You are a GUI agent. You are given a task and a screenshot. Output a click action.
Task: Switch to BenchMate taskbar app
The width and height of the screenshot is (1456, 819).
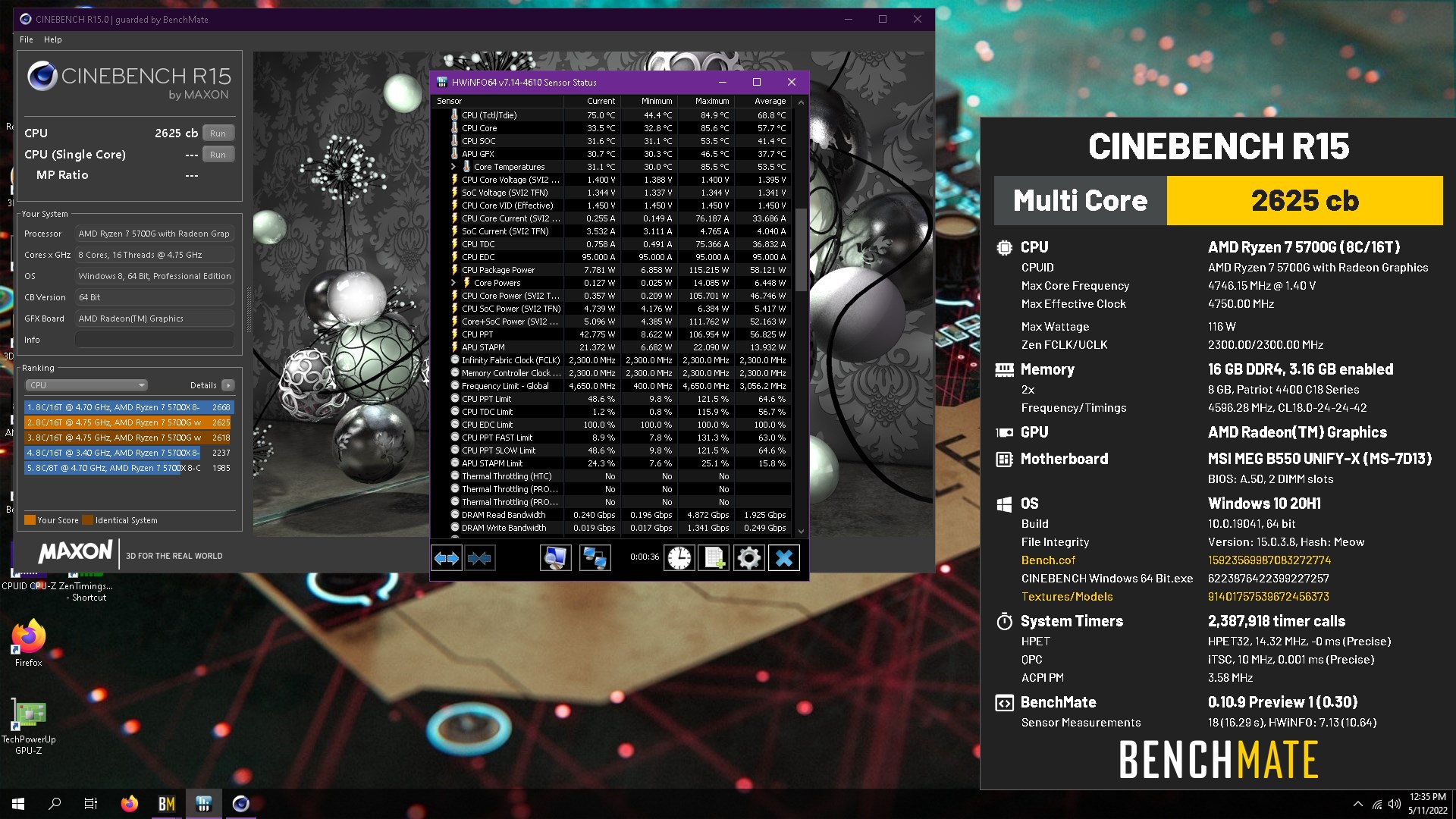tap(167, 804)
